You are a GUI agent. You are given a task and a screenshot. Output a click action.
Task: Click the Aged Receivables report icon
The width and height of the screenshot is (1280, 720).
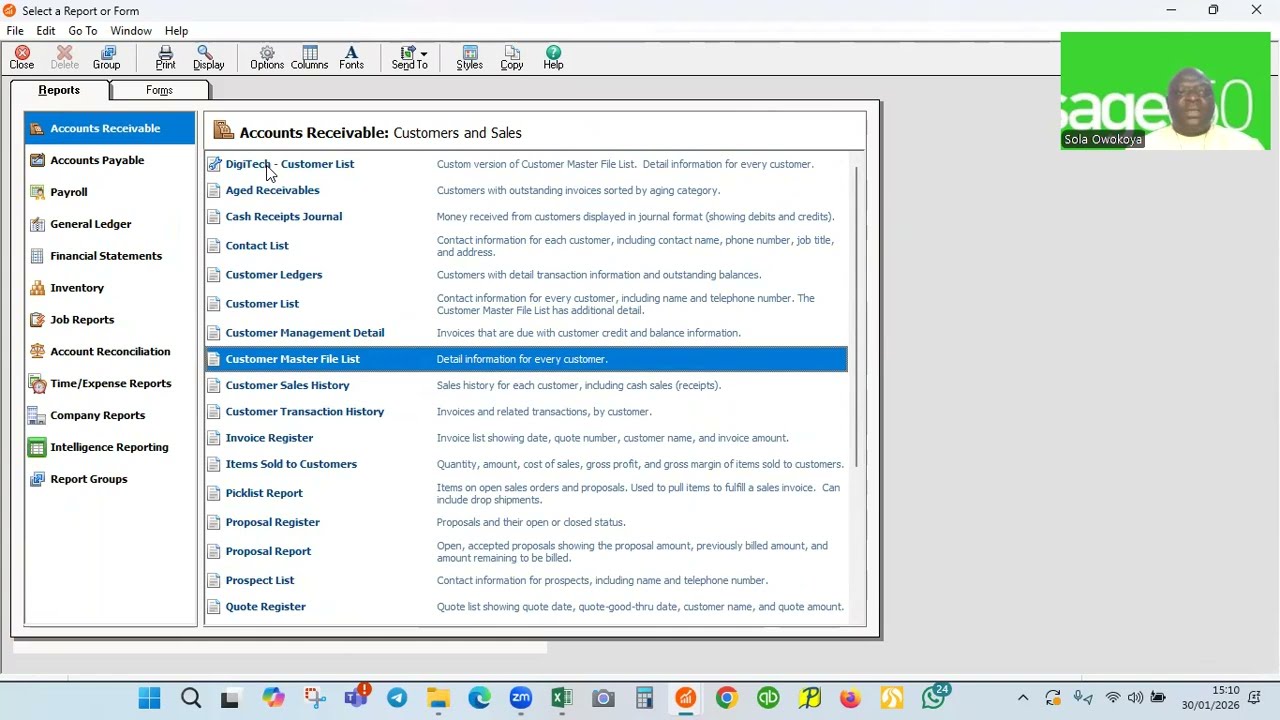(x=214, y=190)
